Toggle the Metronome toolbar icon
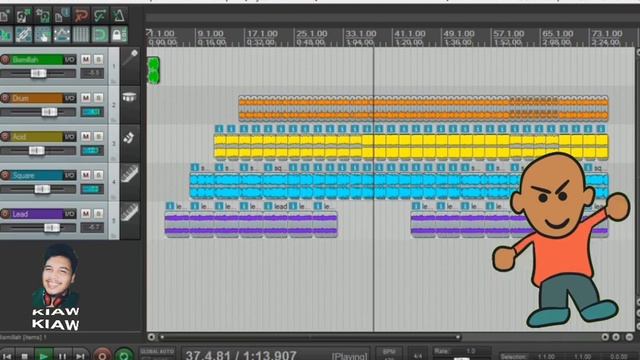 tap(119, 16)
